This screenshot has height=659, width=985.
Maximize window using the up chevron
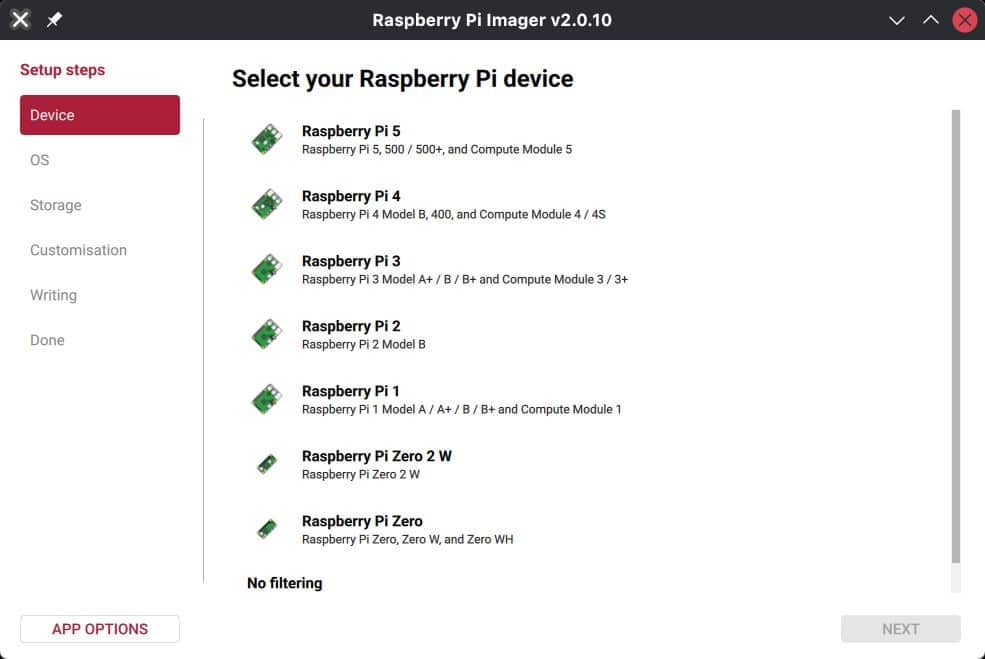931,20
